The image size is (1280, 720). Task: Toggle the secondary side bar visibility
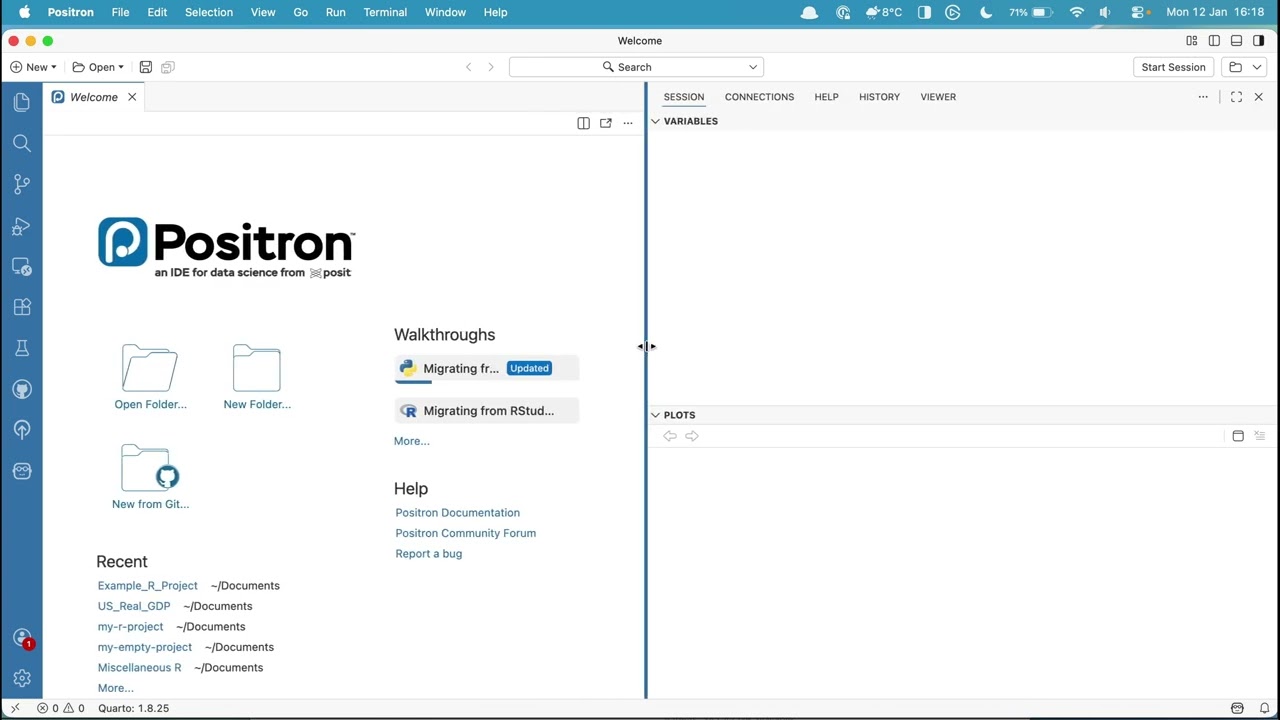point(1258,41)
